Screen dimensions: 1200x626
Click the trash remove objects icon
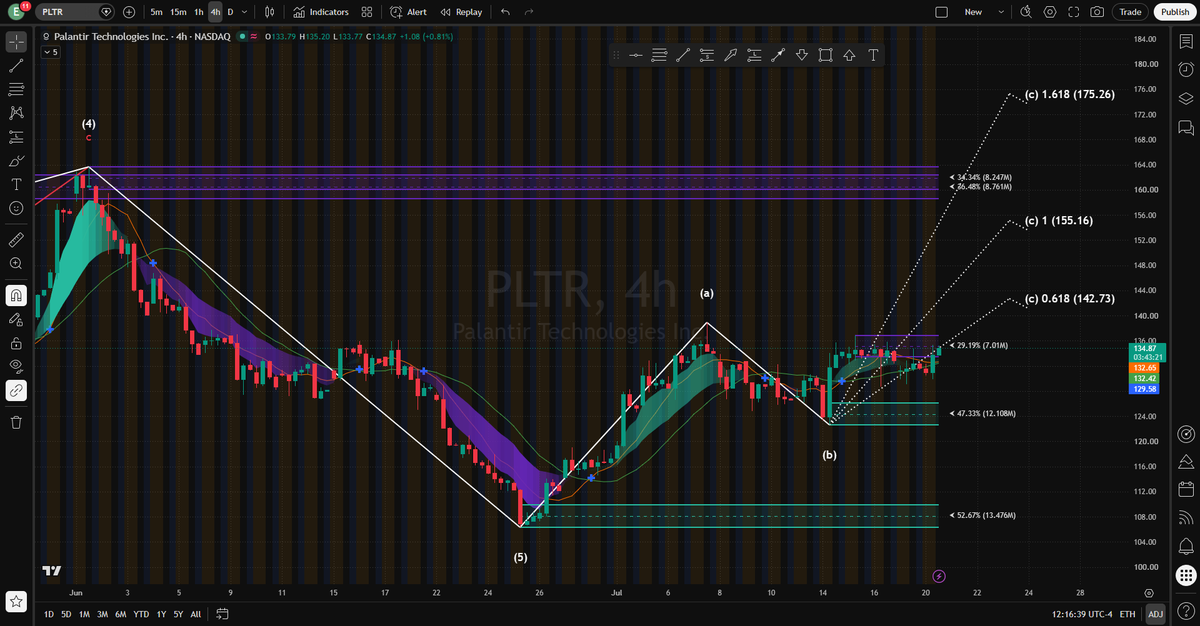(16, 422)
